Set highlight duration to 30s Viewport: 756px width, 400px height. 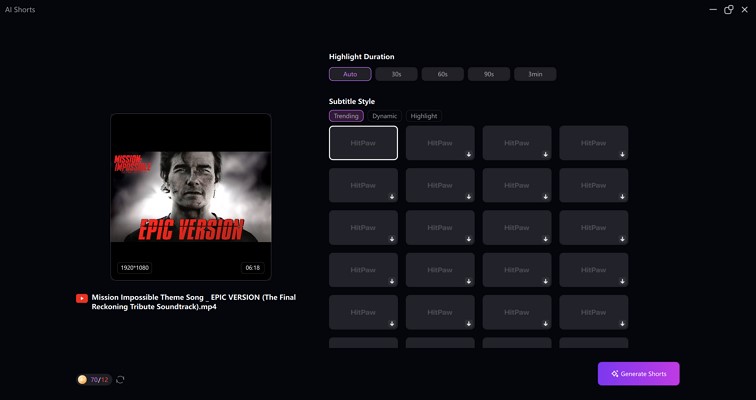396,74
